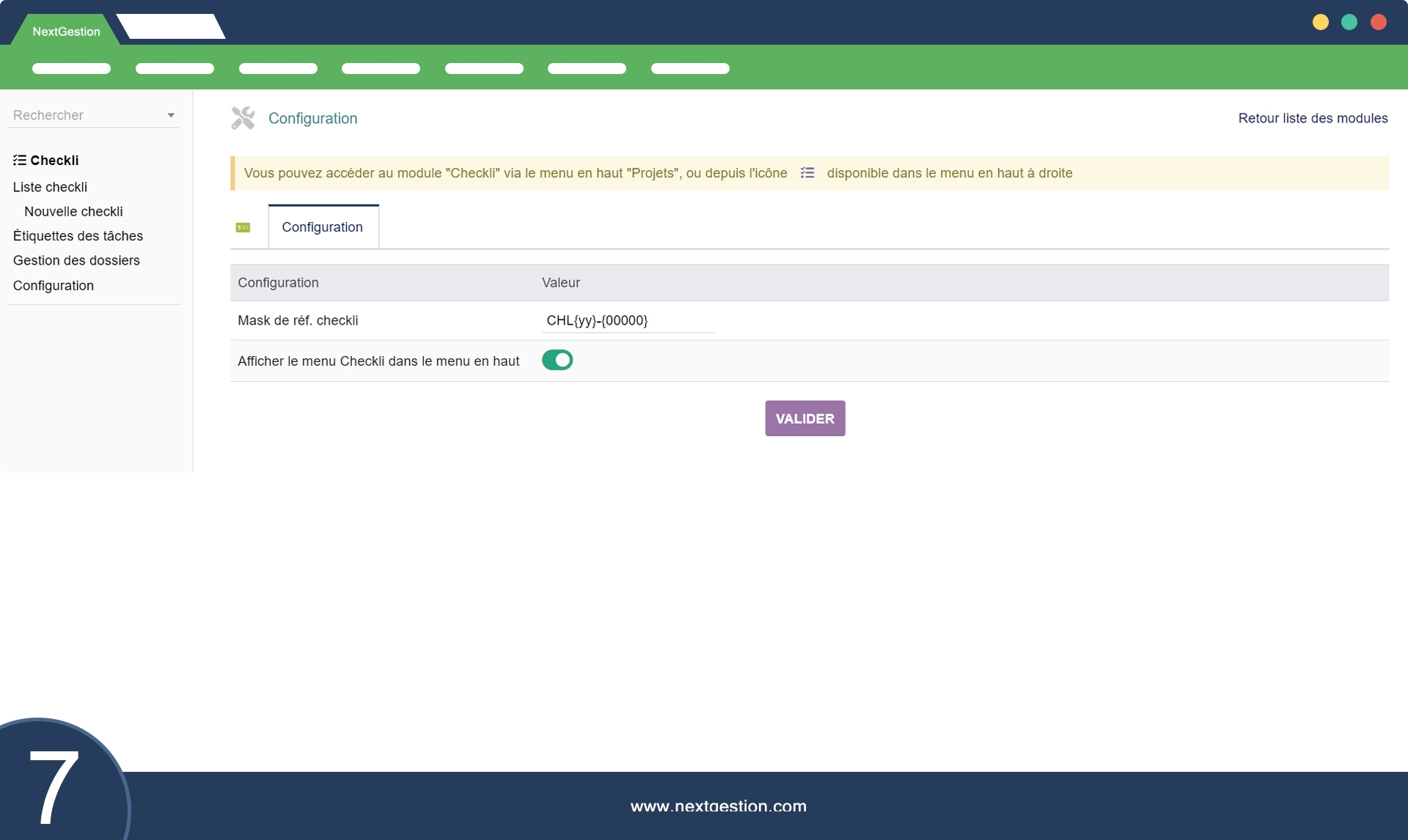
Task: Click the first green navbar placeholder item
Action: 71,68
